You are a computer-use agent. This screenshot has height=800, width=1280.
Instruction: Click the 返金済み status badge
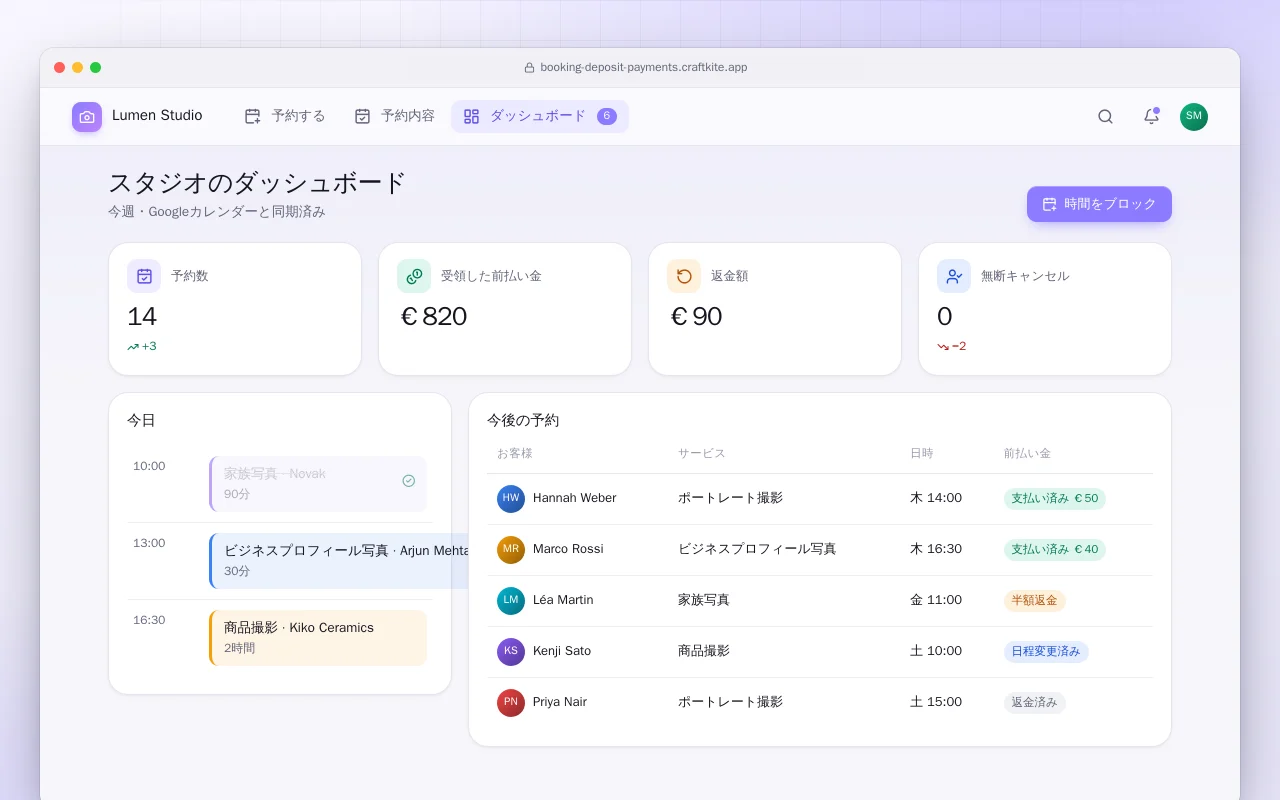(1034, 703)
